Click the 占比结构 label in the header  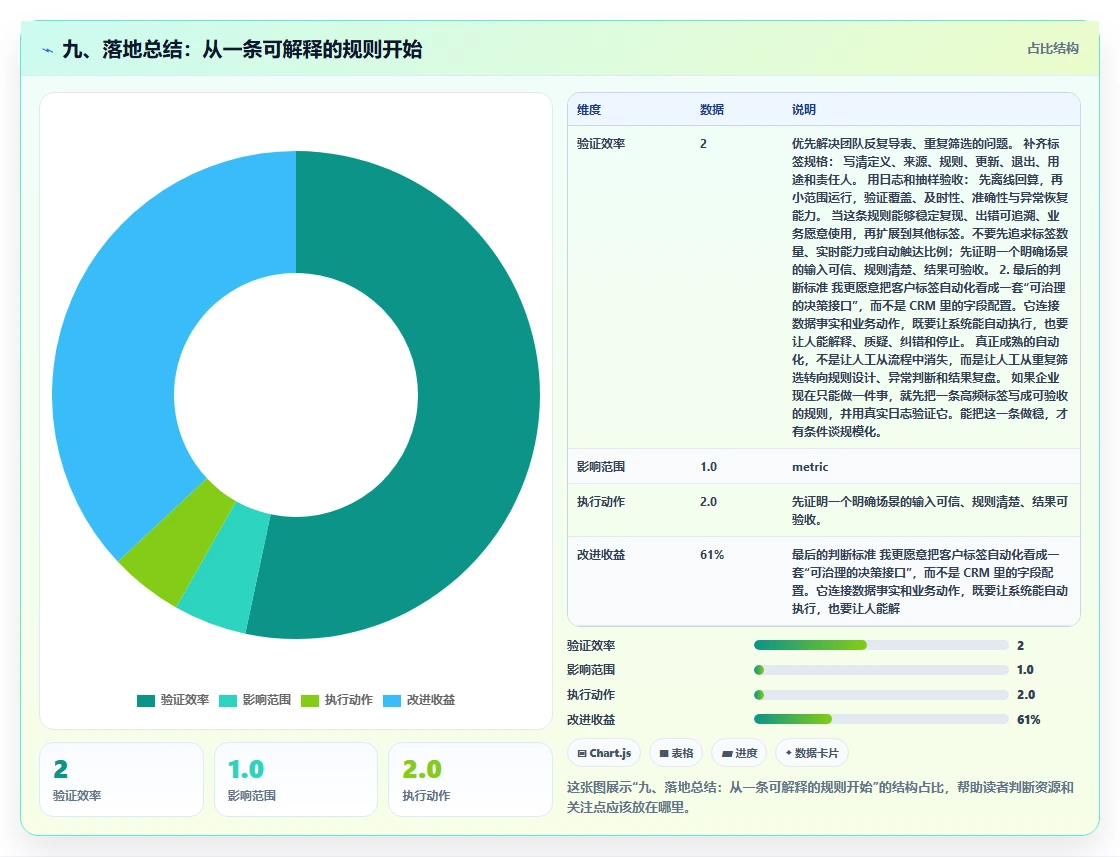[1052, 49]
